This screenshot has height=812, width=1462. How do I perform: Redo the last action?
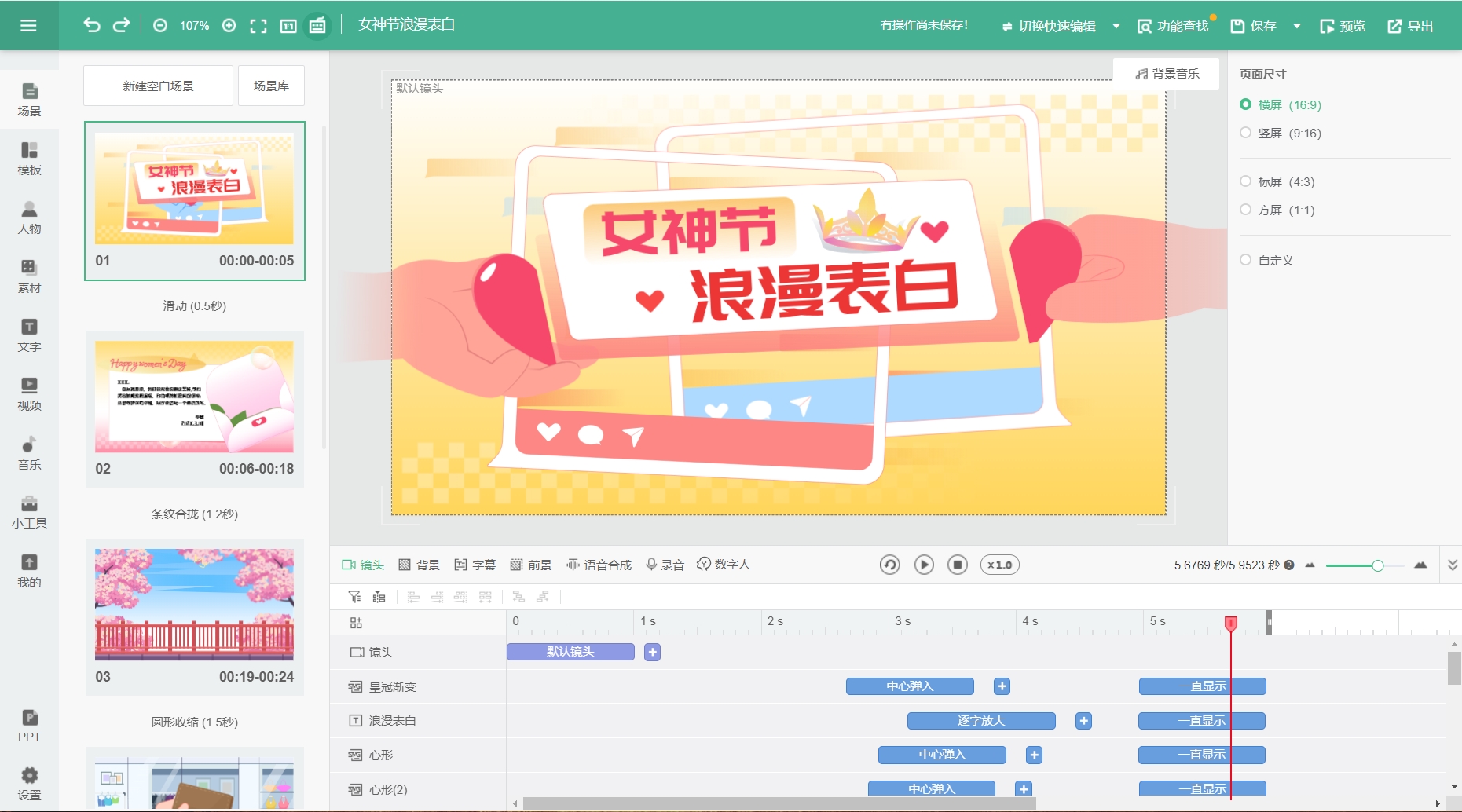[x=121, y=25]
